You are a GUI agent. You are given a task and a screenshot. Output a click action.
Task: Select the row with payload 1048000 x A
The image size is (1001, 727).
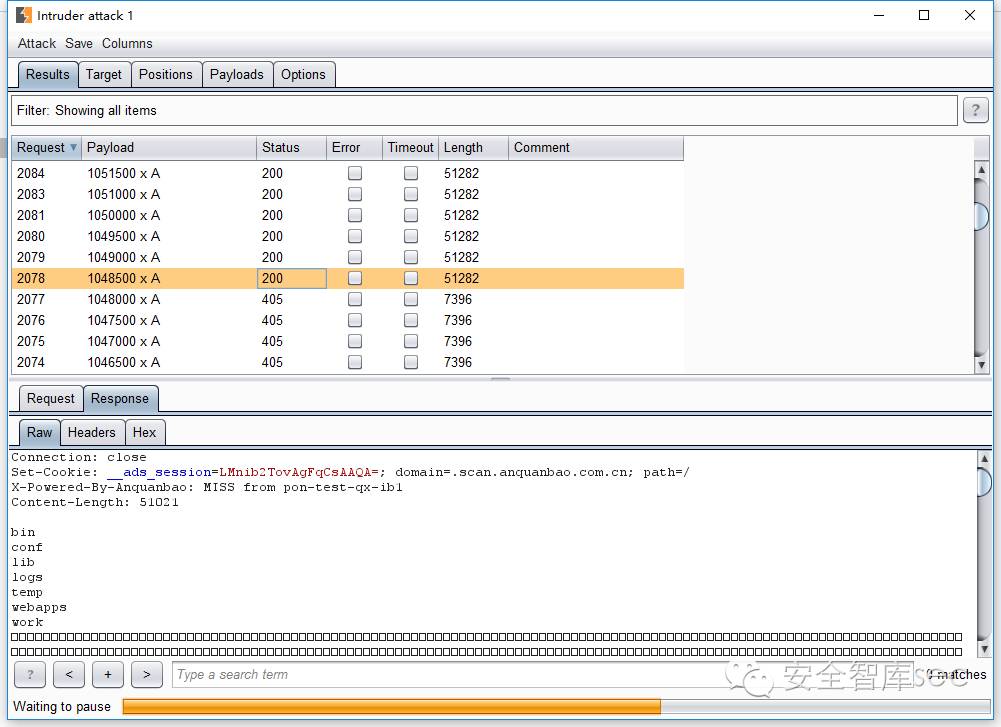tap(347, 299)
